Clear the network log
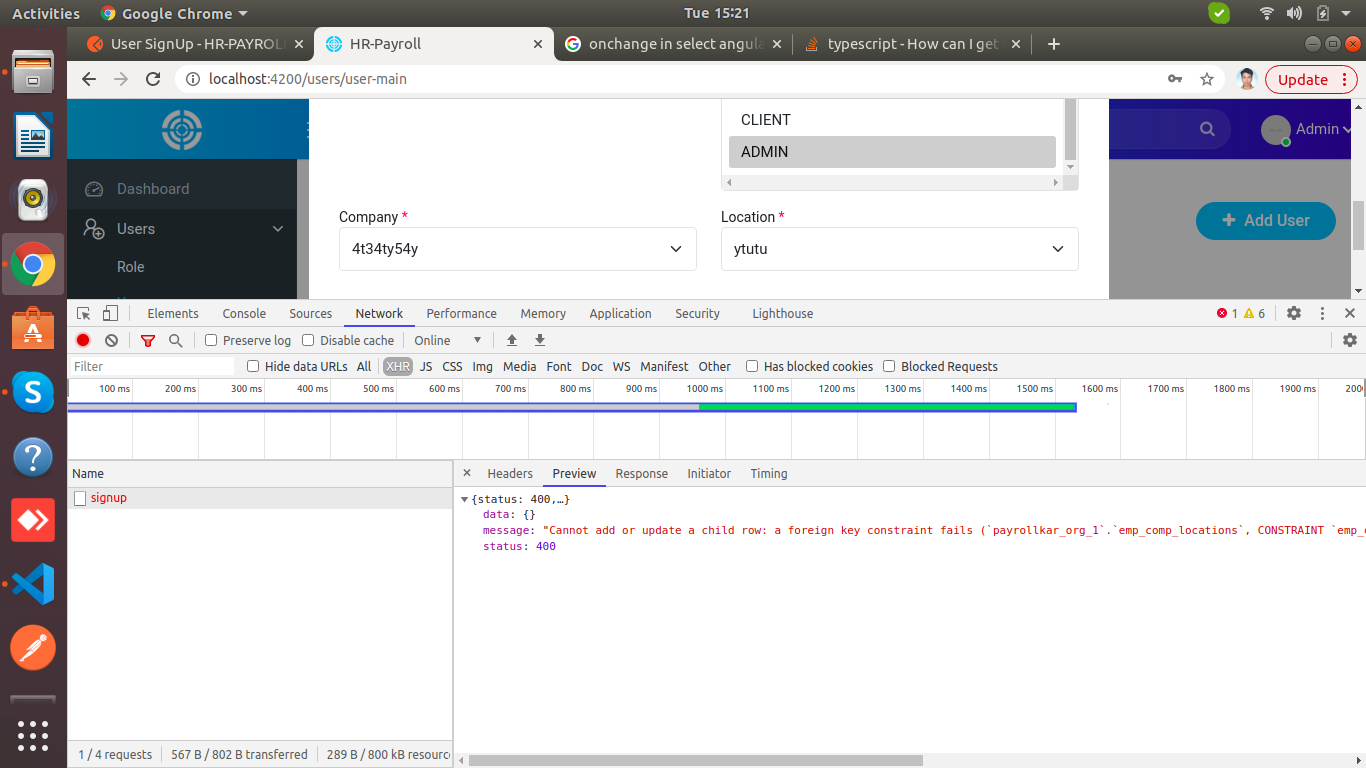This screenshot has height=768, width=1366. click(112, 340)
